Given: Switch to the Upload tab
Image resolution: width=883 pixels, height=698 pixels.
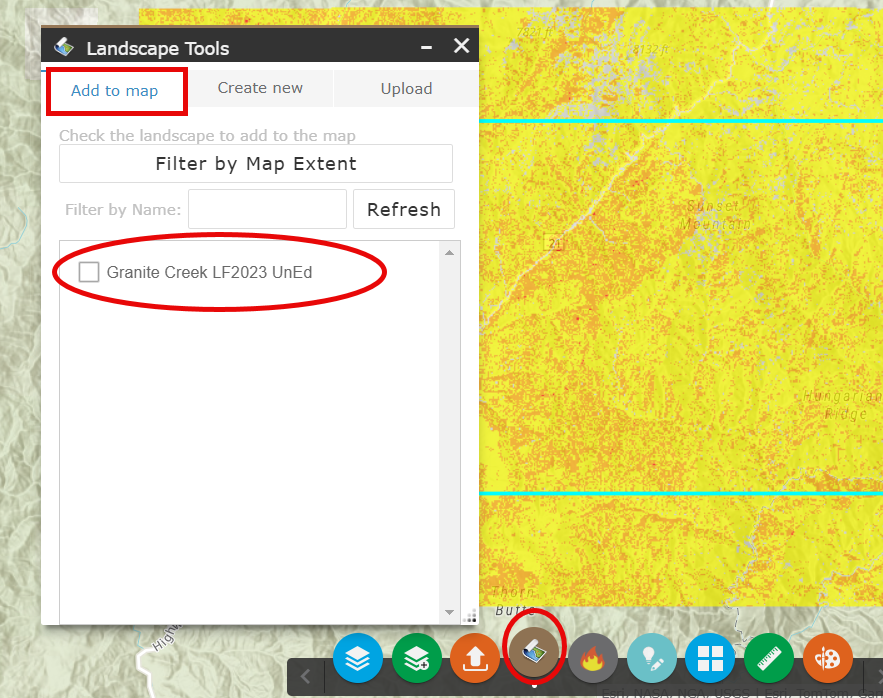Looking at the screenshot, I should tap(406, 88).
